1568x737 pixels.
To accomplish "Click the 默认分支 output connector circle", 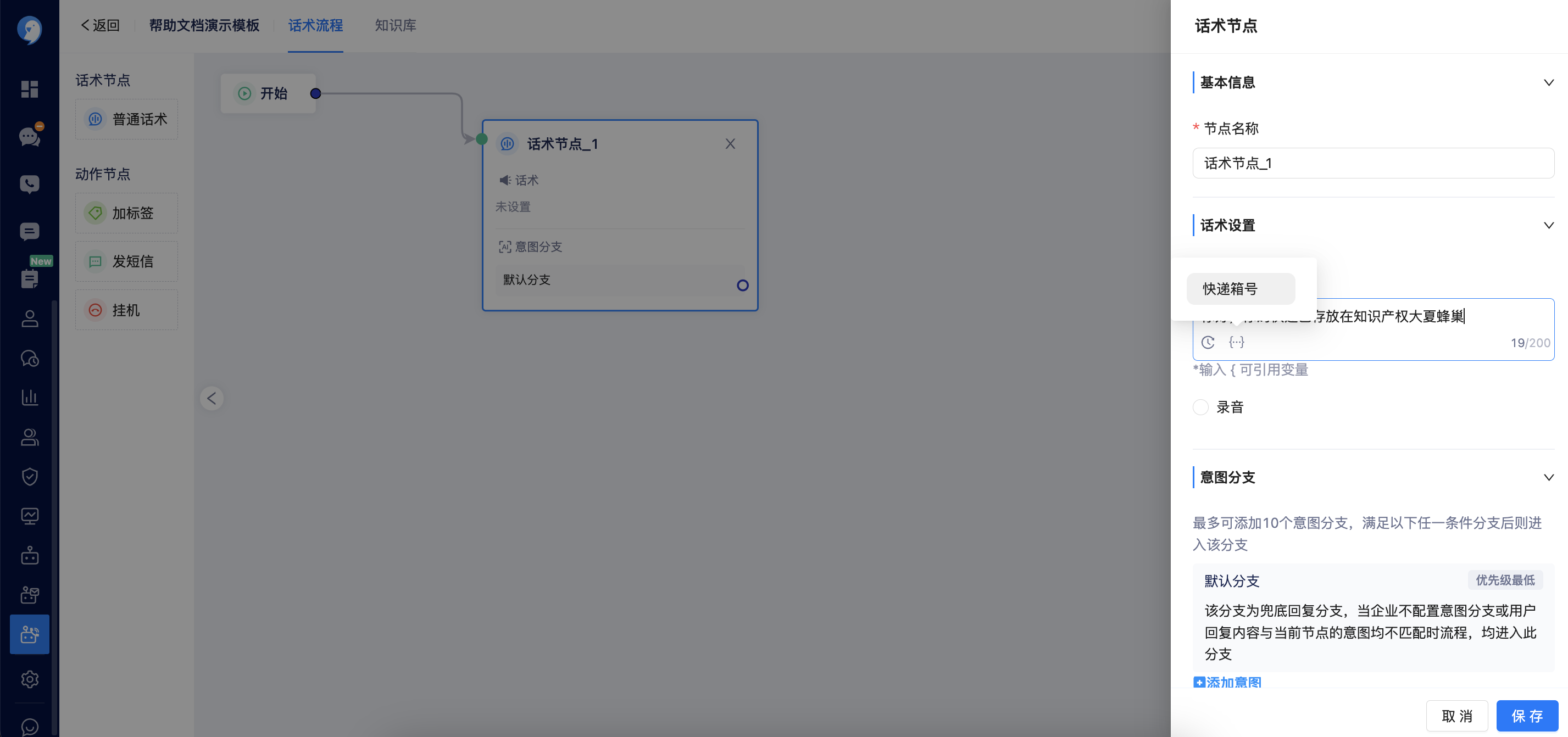I will [x=742, y=286].
